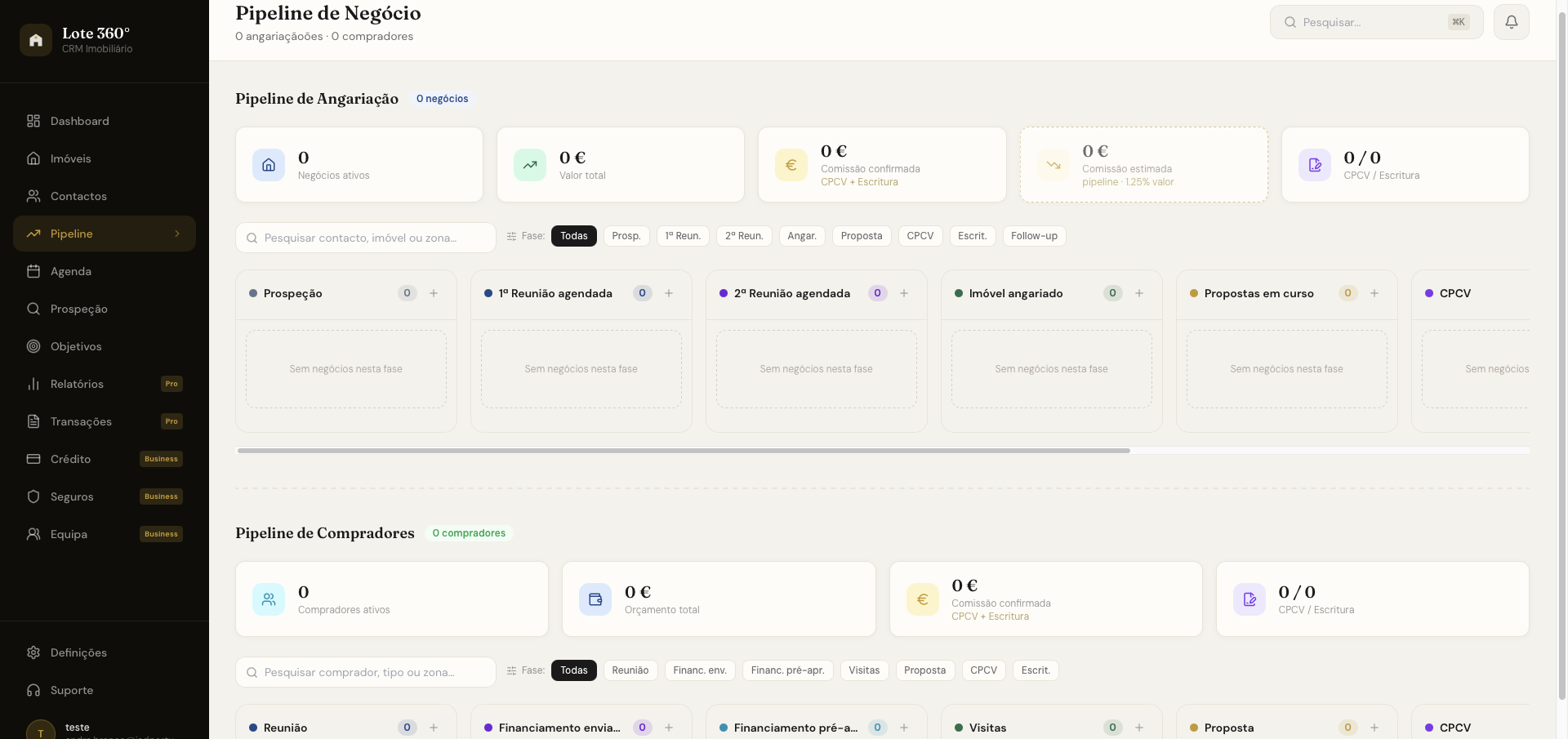Click CPCV / Escritura icon in Compradores
1568x739 pixels.
pyautogui.click(x=1249, y=599)
